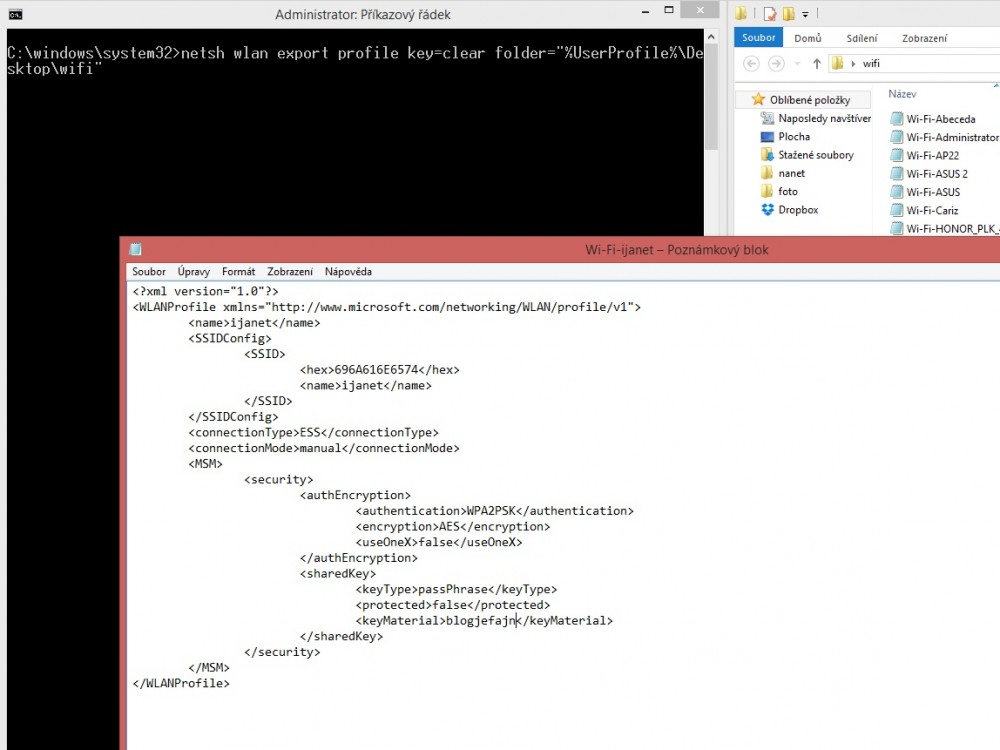Open Stažené soubory in the navigation pane
This screenshot has width=1000, height=750.
coord(815,155)
